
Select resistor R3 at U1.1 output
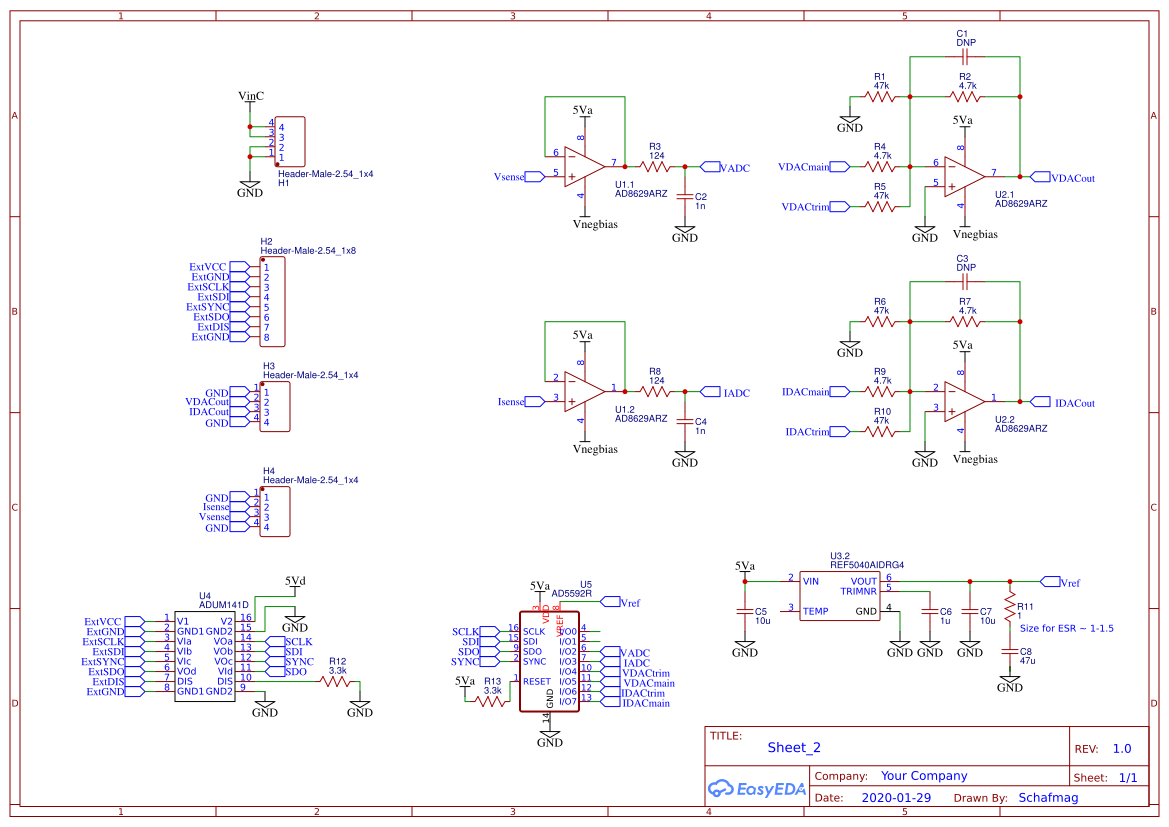pos(655,167)
